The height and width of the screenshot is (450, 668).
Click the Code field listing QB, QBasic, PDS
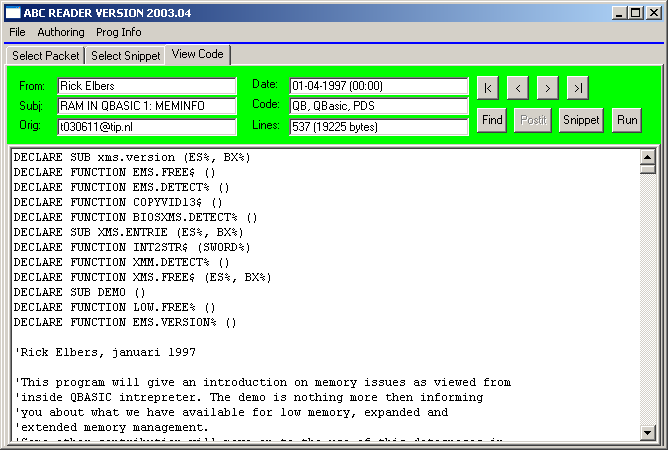pyautogui.click(x=378, y=106)
